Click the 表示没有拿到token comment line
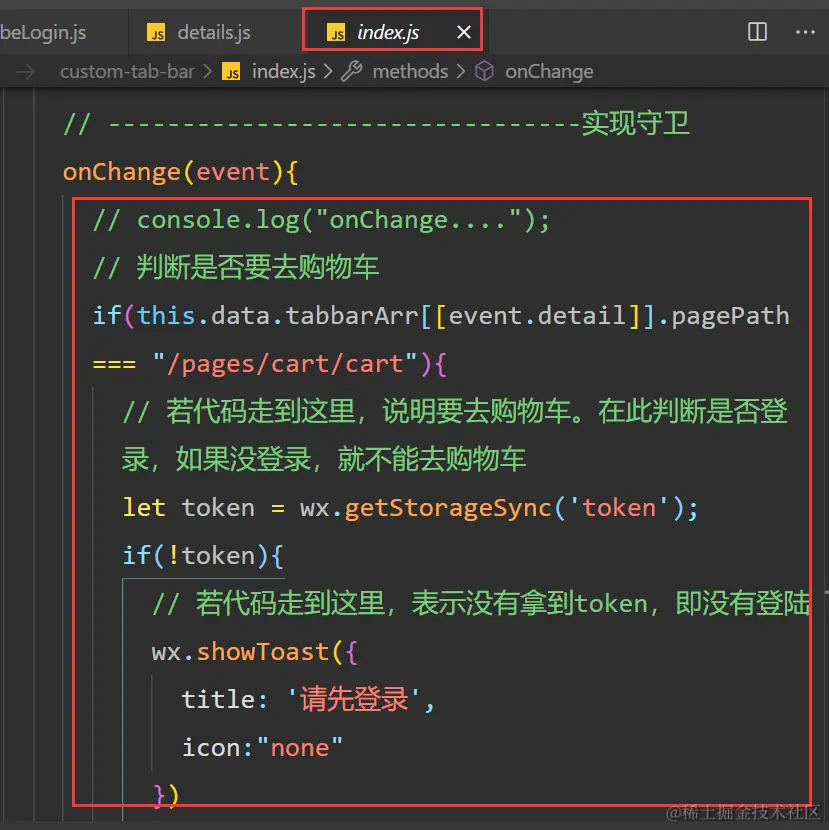The image size is (829, 830). point(481,603)
